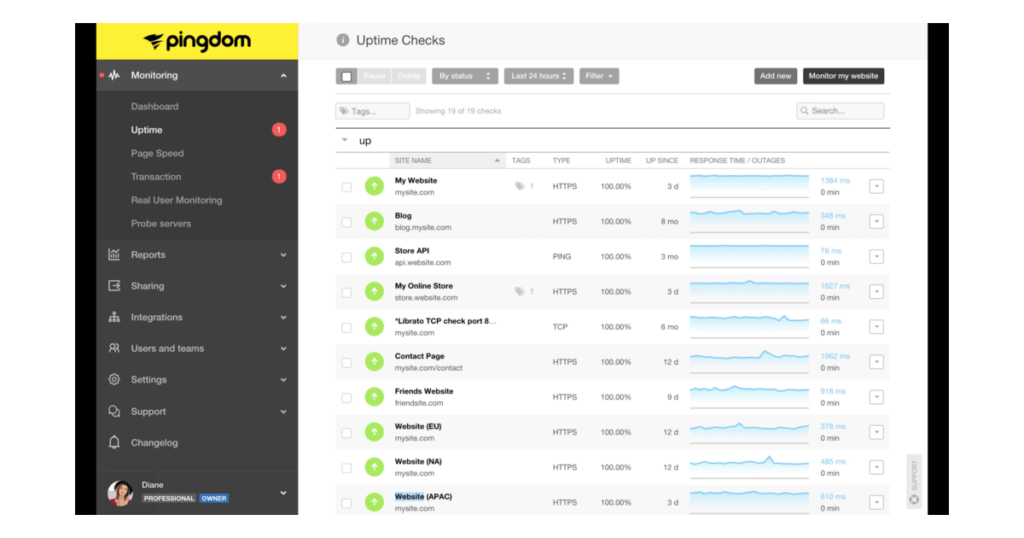
Task: Check the box for My Website
Action: (x=347, y=187)
